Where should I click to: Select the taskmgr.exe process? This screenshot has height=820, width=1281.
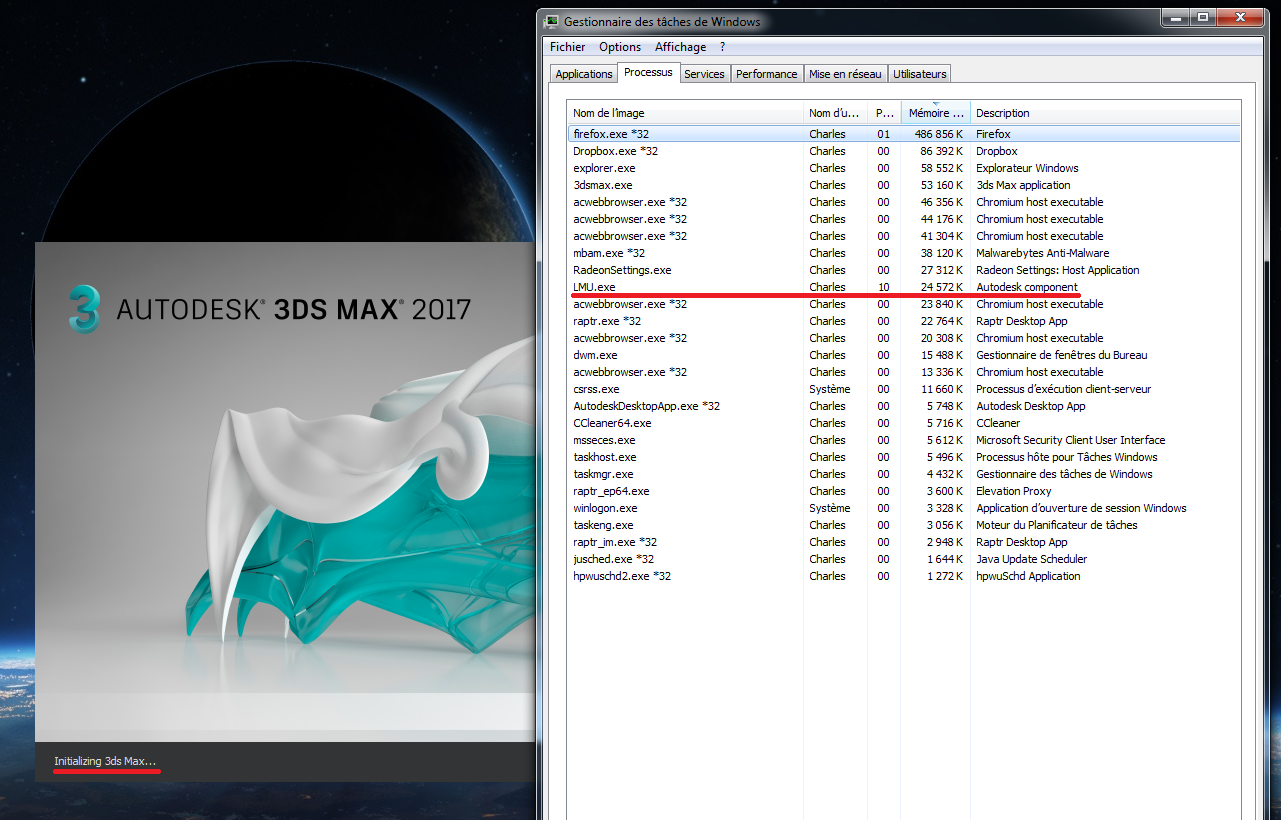[904, 474]
